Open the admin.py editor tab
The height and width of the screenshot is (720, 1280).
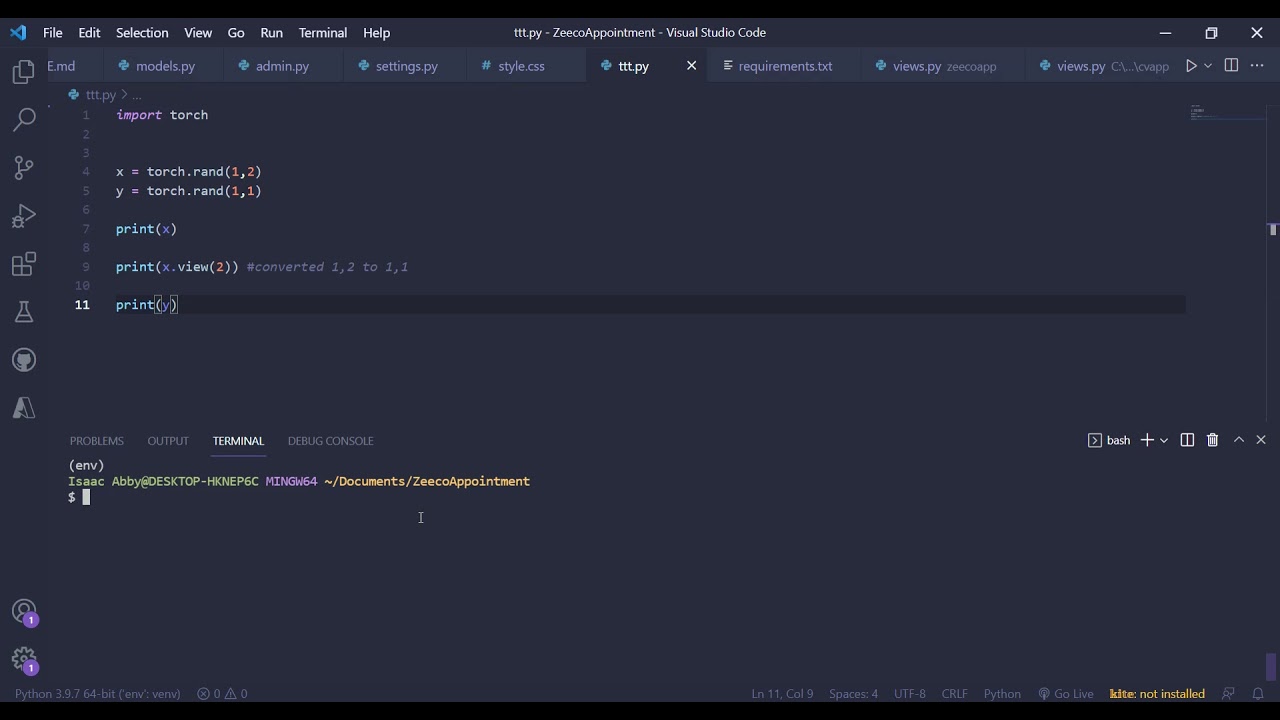[282, 66]
